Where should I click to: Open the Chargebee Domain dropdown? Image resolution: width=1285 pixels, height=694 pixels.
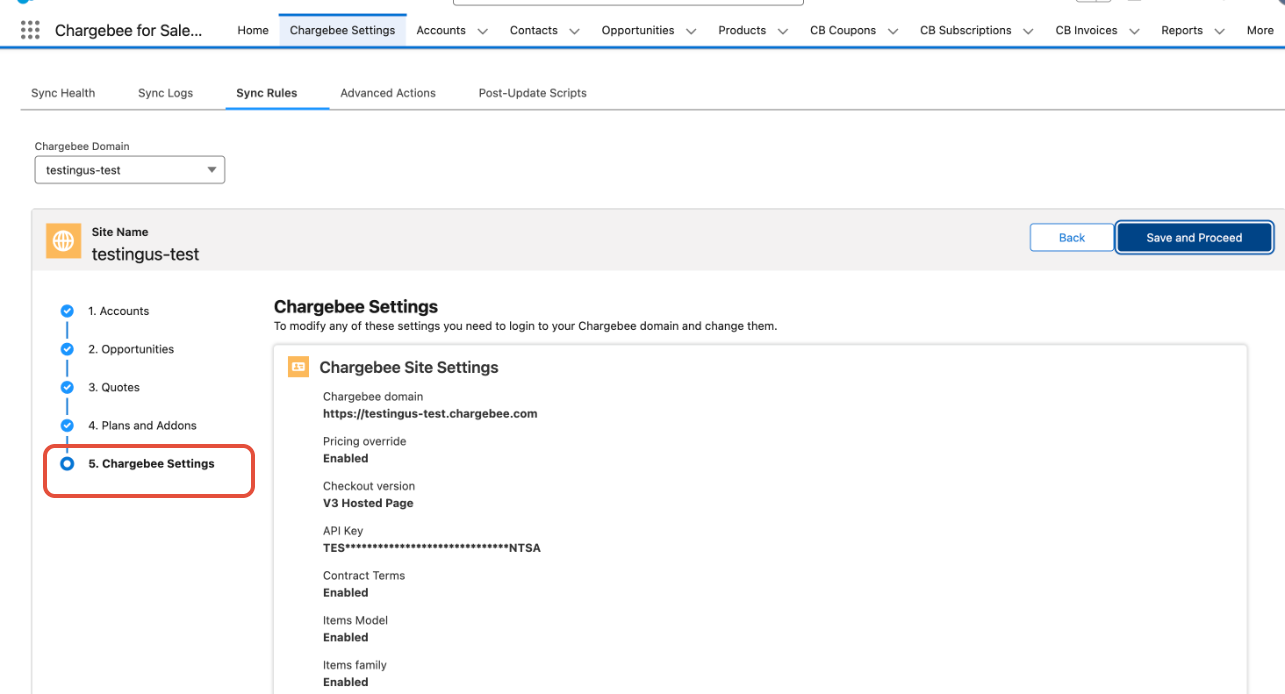pos(130,170)
